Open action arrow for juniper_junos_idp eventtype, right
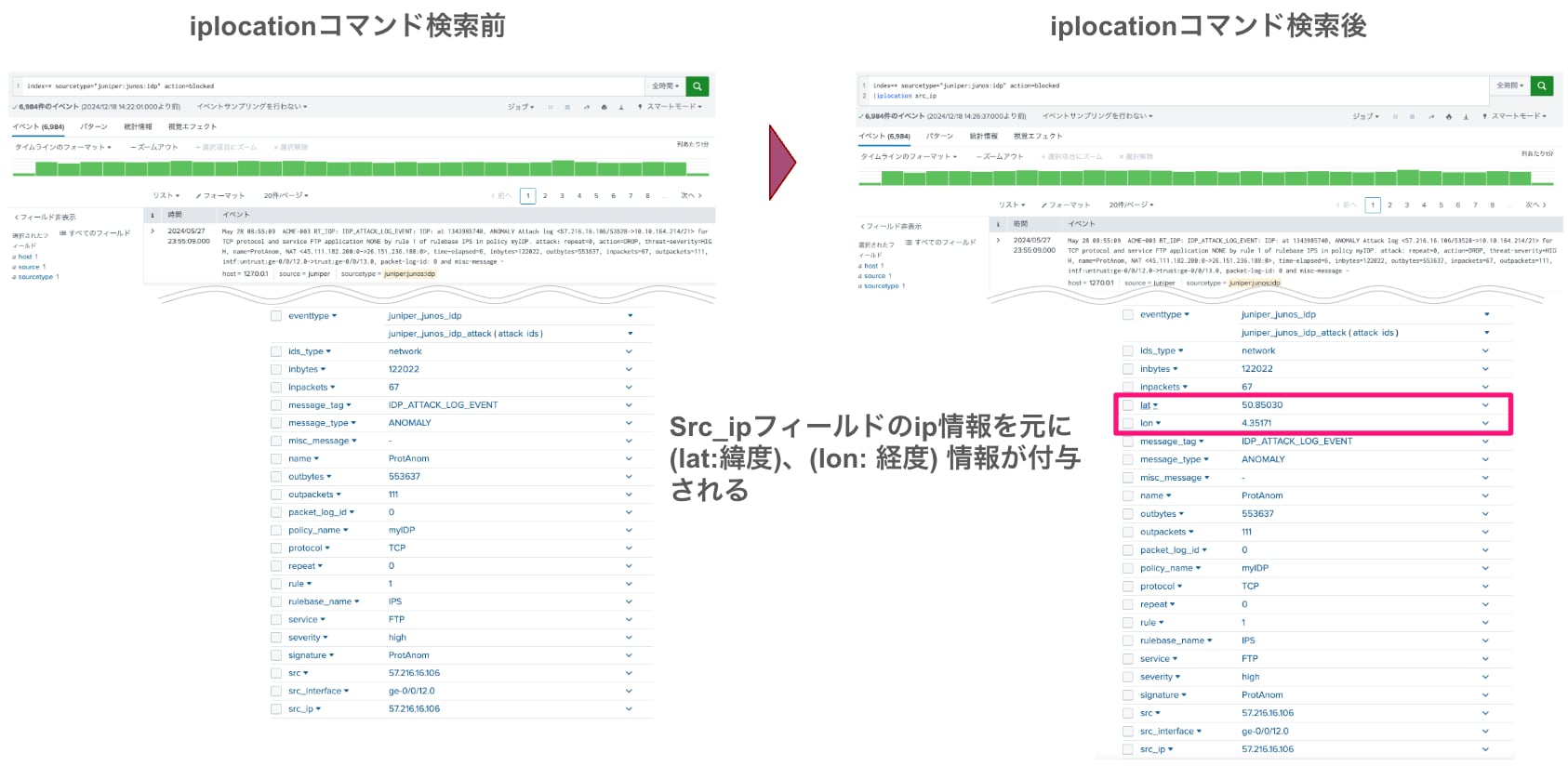 tap(1486, 314)
